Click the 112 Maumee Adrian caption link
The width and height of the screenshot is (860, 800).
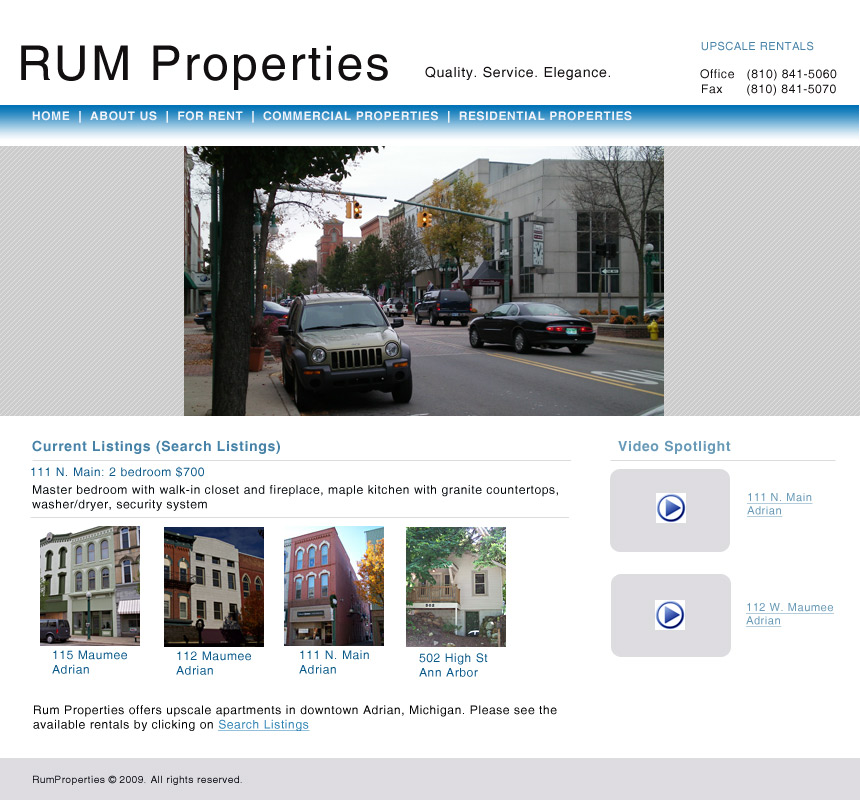pos(213,663)
